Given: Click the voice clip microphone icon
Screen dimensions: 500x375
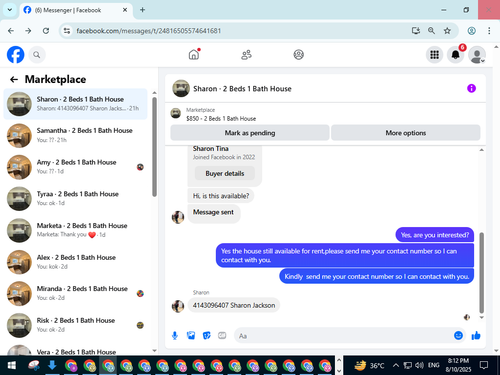Looking at the screenshot, I should 175,336.
